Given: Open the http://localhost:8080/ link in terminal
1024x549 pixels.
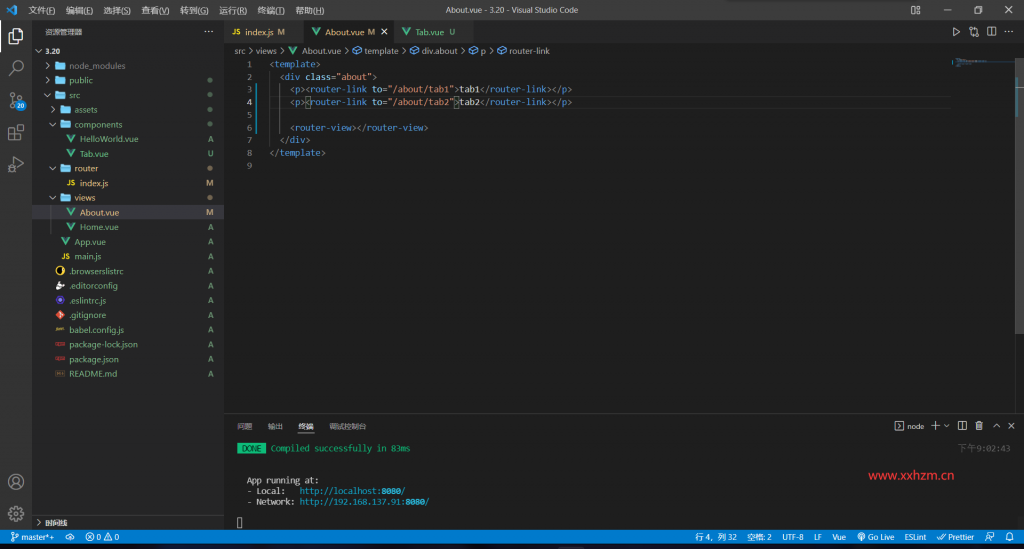Looking at the screenshot, I should click(x=352, y=491).
